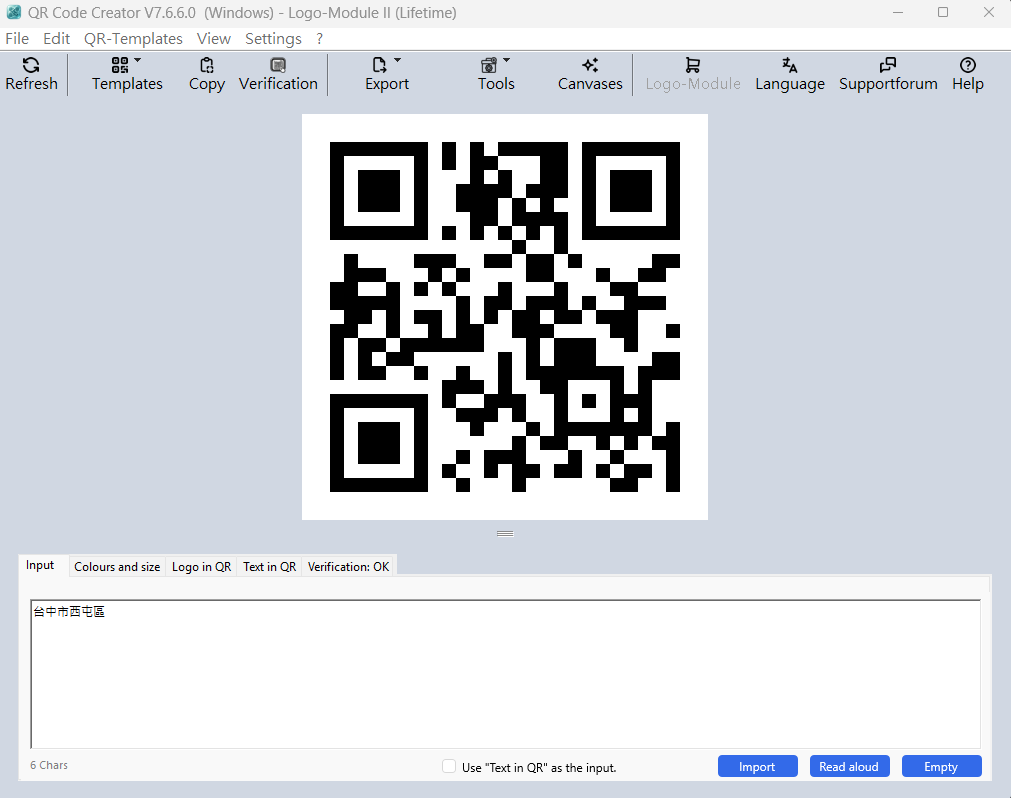
Task: Close the QR Code Creator window
Action: [x=988, y=12]
